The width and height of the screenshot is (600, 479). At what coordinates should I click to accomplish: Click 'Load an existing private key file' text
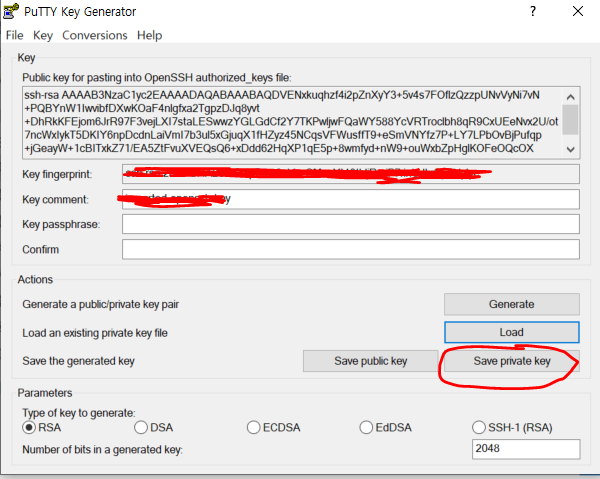coord(95,333)
